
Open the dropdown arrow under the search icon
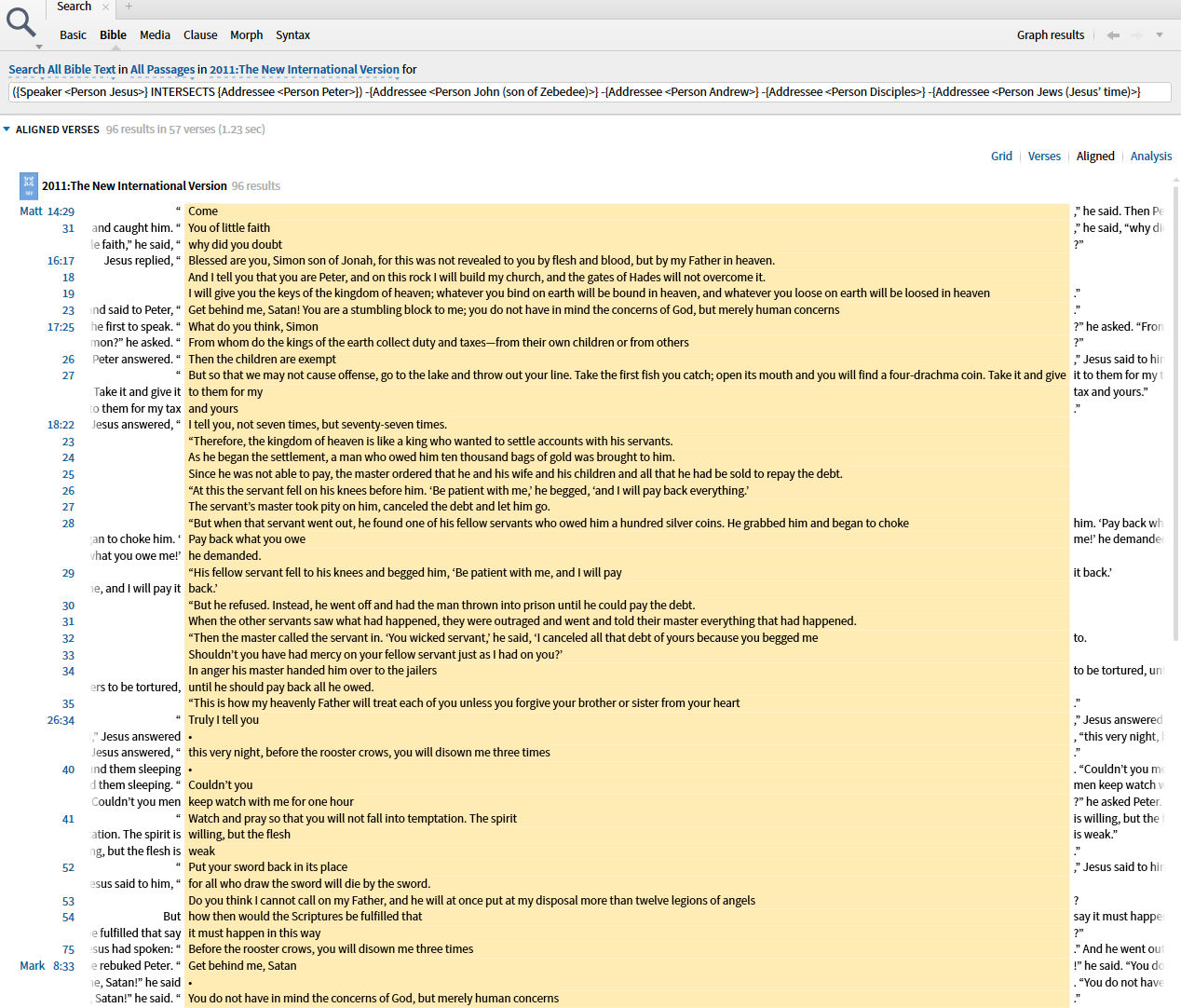tap(39, 47)
